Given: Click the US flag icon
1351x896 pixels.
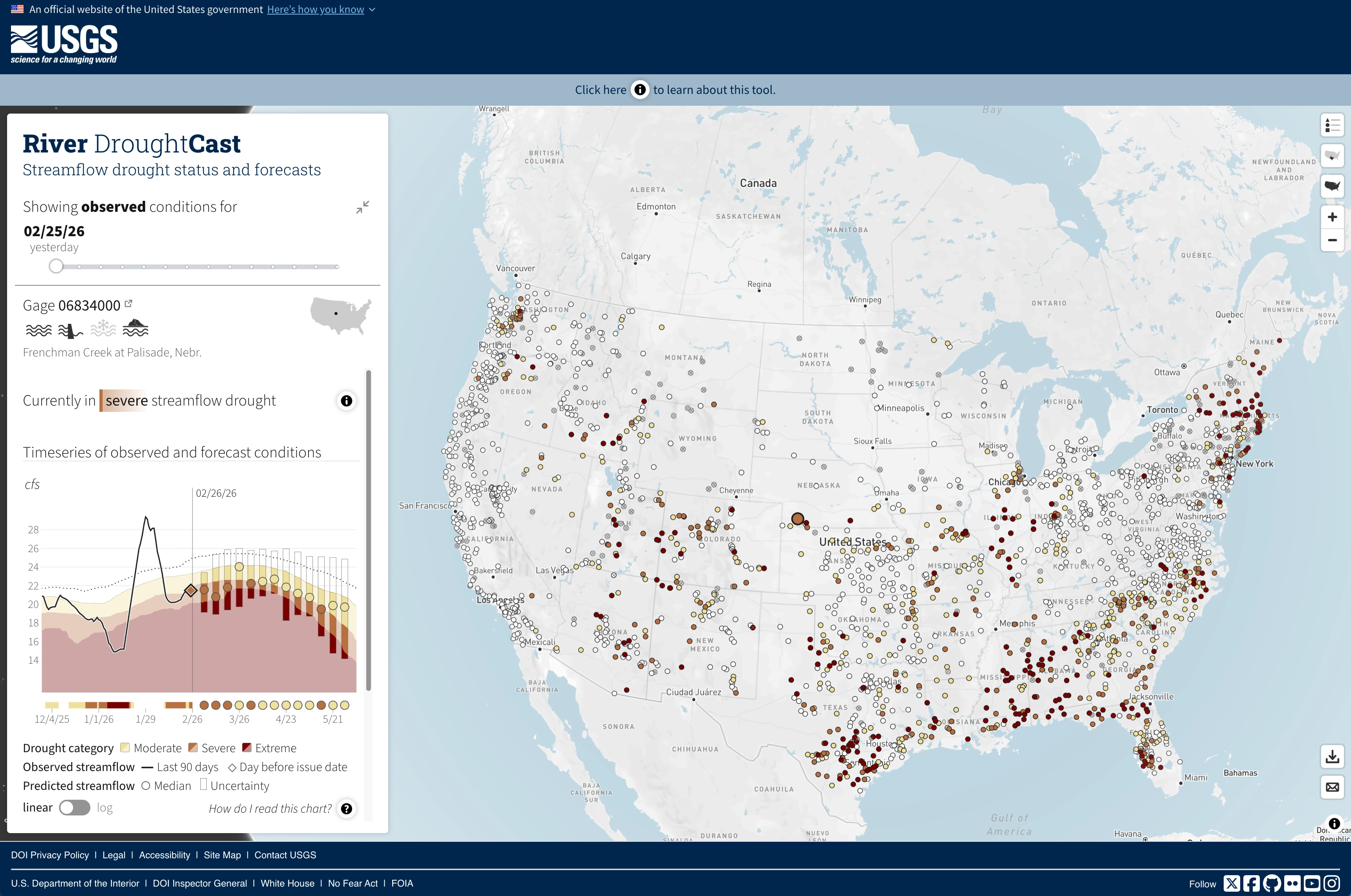Looking at the screenshot, I should [17, 9].
